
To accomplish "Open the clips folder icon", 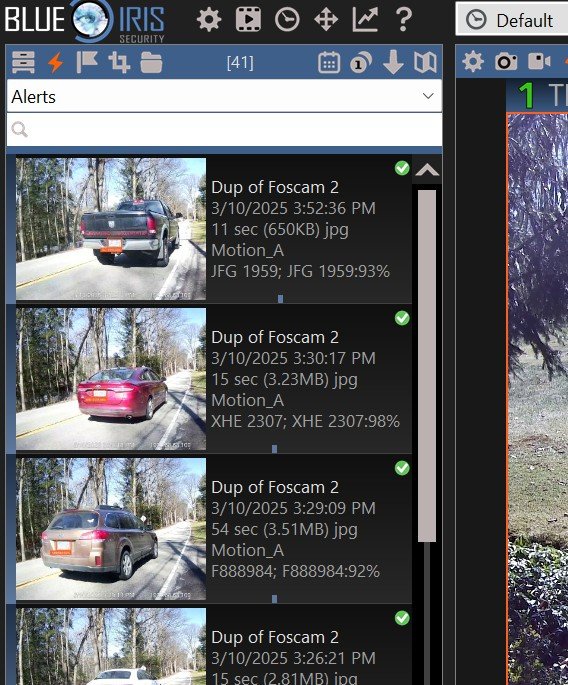I will pyautogui.click(x=151, y=62).
